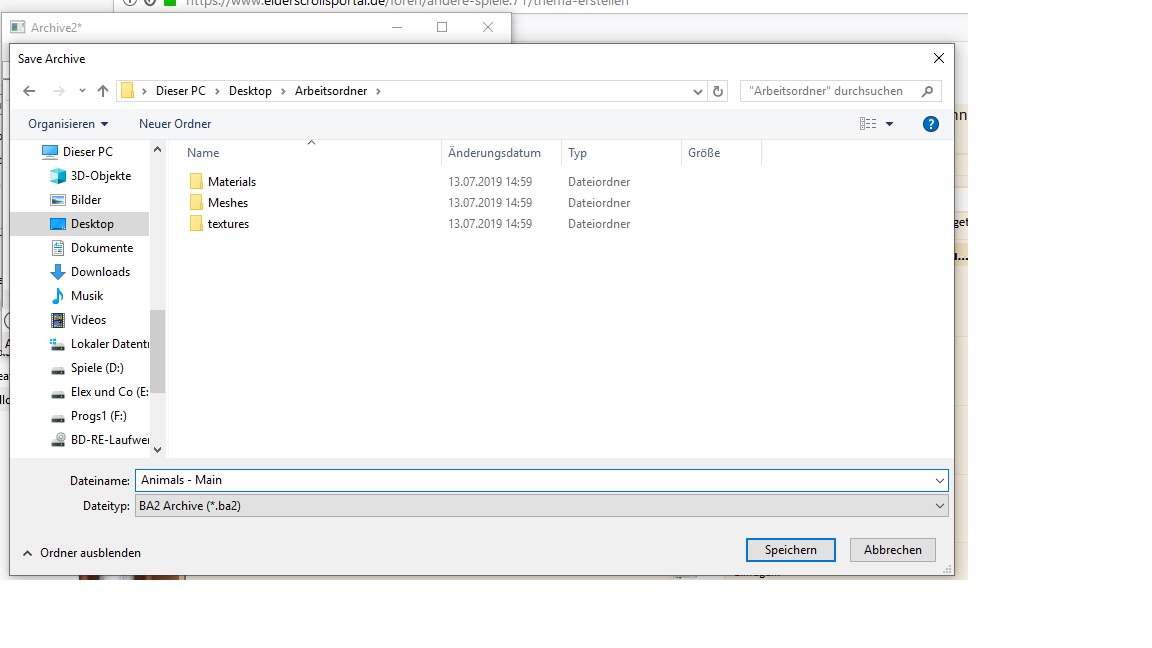Click the back navigation arrow

click(x=29, y=91)
